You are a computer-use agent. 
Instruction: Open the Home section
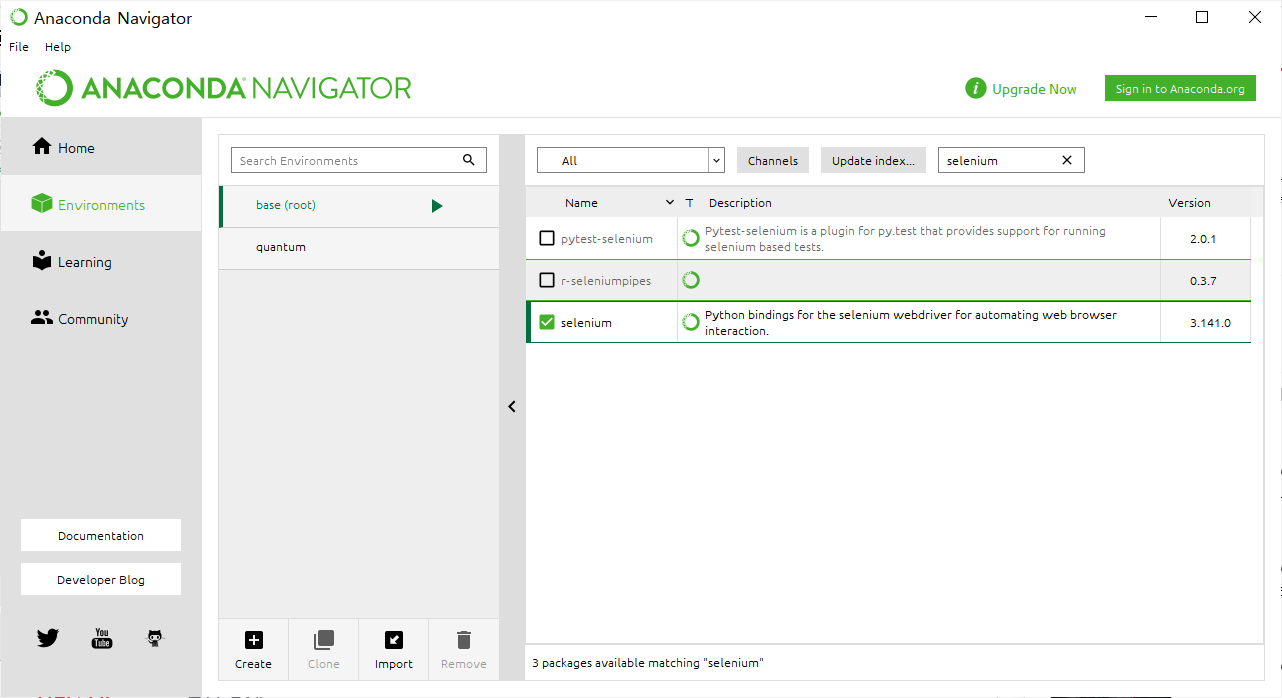point(100,147)
